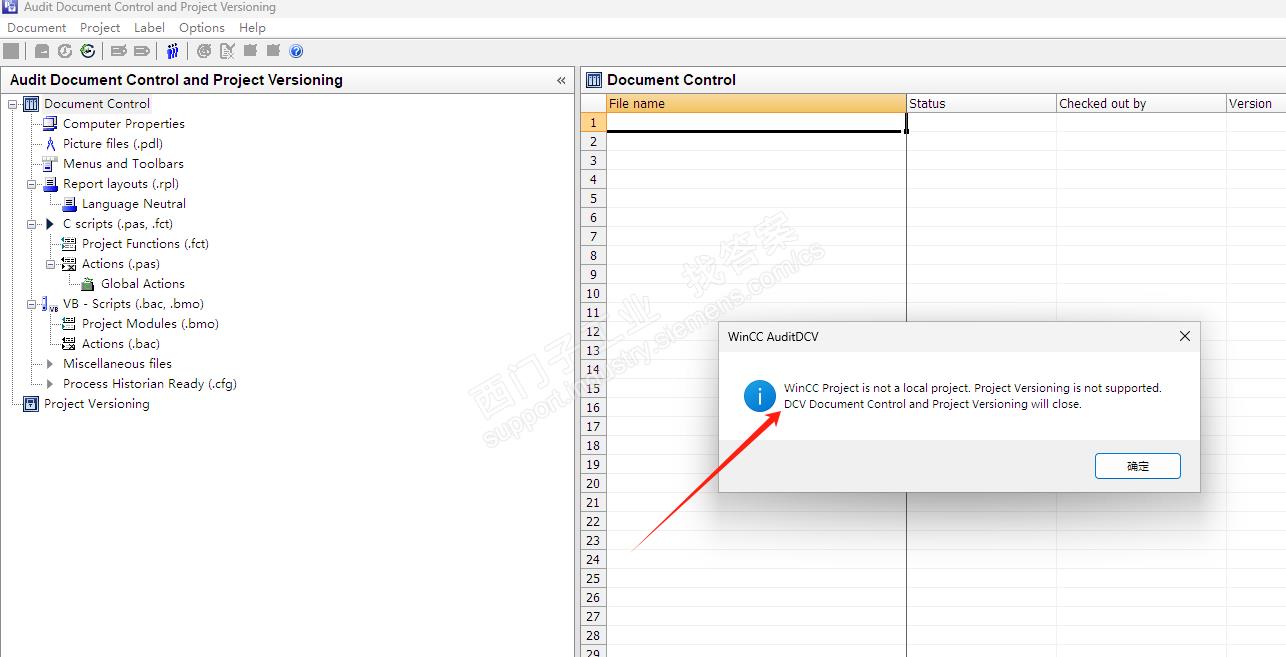Click the gray puzzle-piece icon beside Help

pos(273,51)
